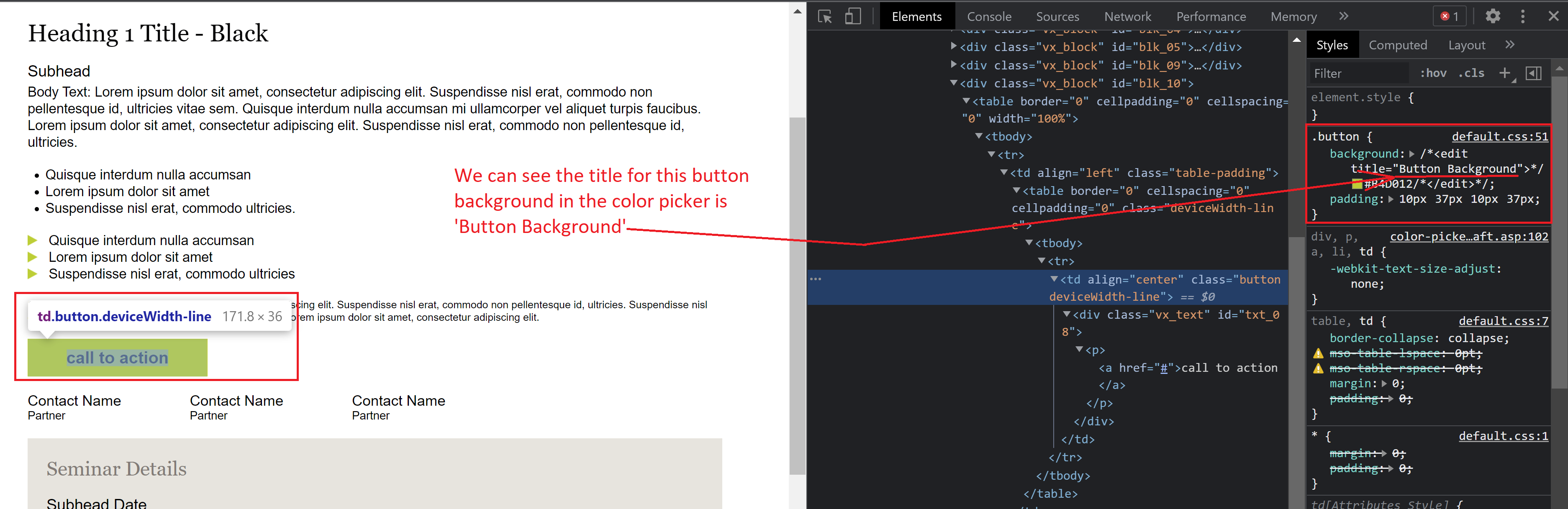Toggle the device emulation toolbar

pyautogui.click(x=853, y=16)
